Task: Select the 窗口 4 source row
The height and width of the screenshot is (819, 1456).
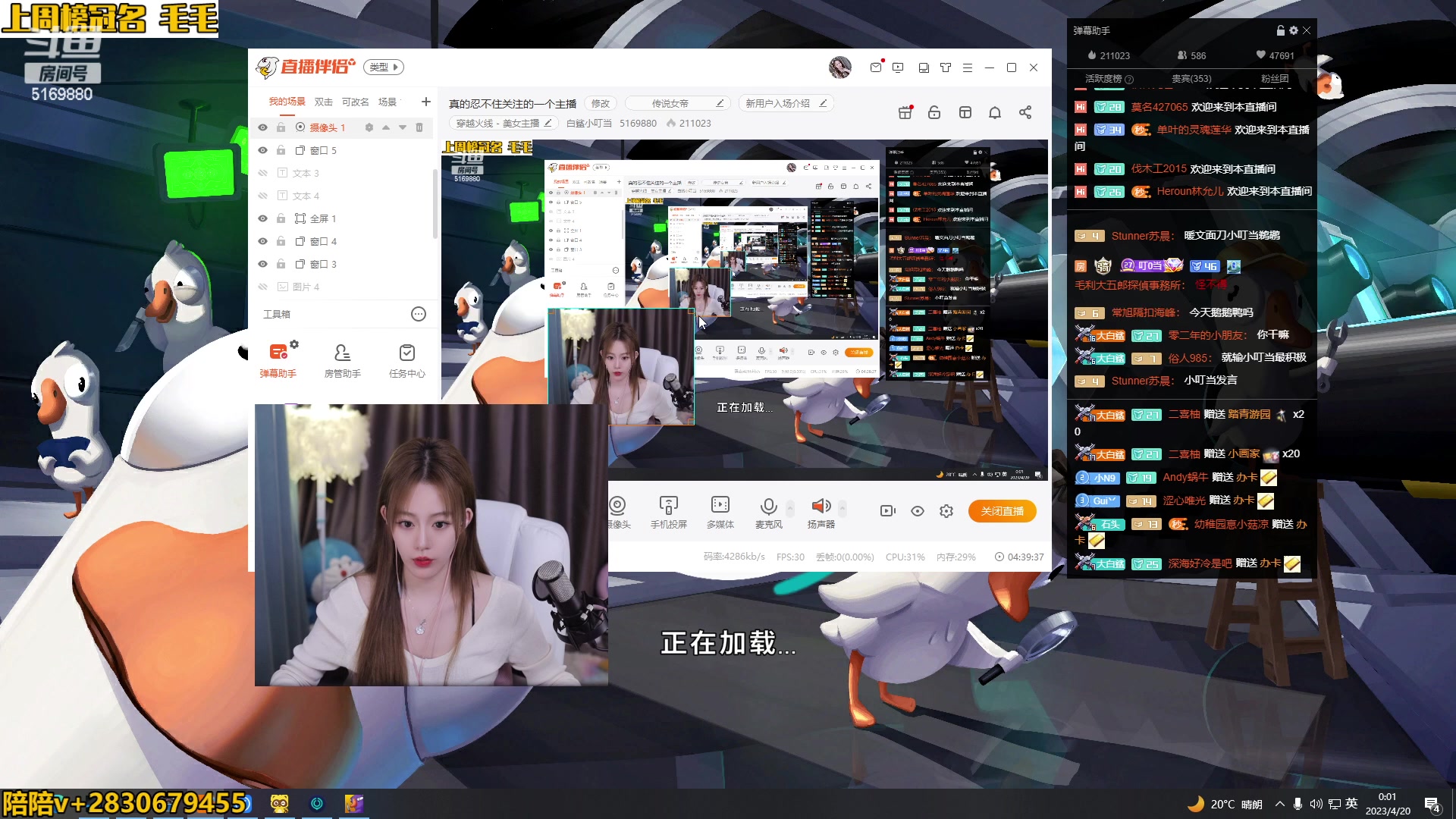Action: point(341,241)
